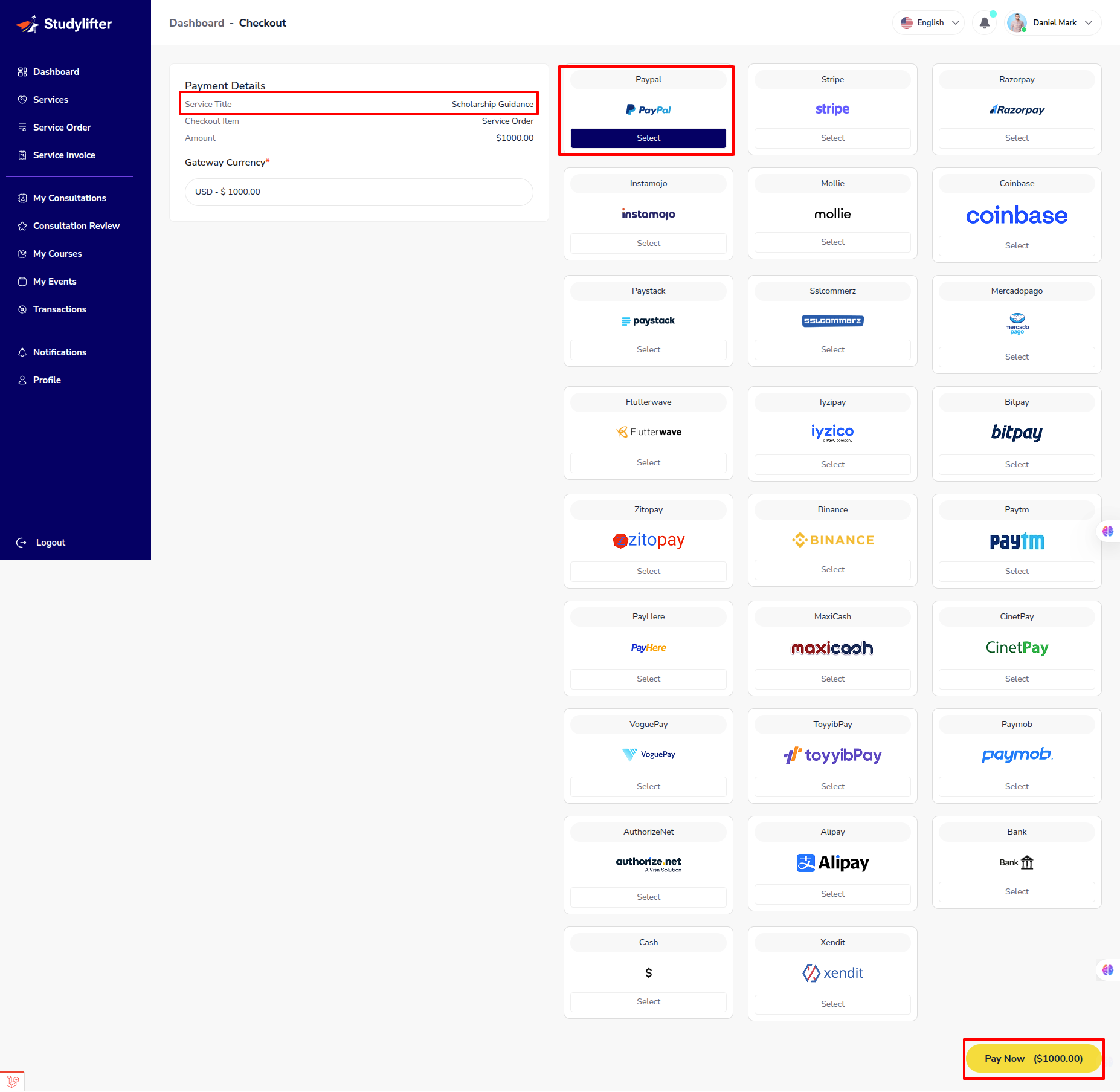Click the Paytm logo
1120x1092 pixels.
coord(1017,541)
